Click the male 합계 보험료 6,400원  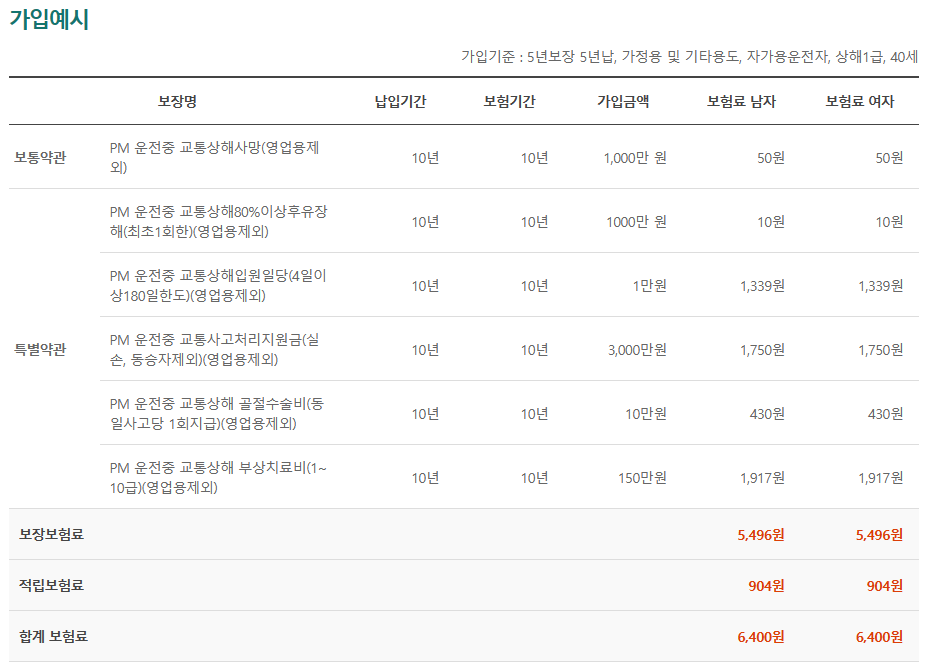tap(761, 637)
